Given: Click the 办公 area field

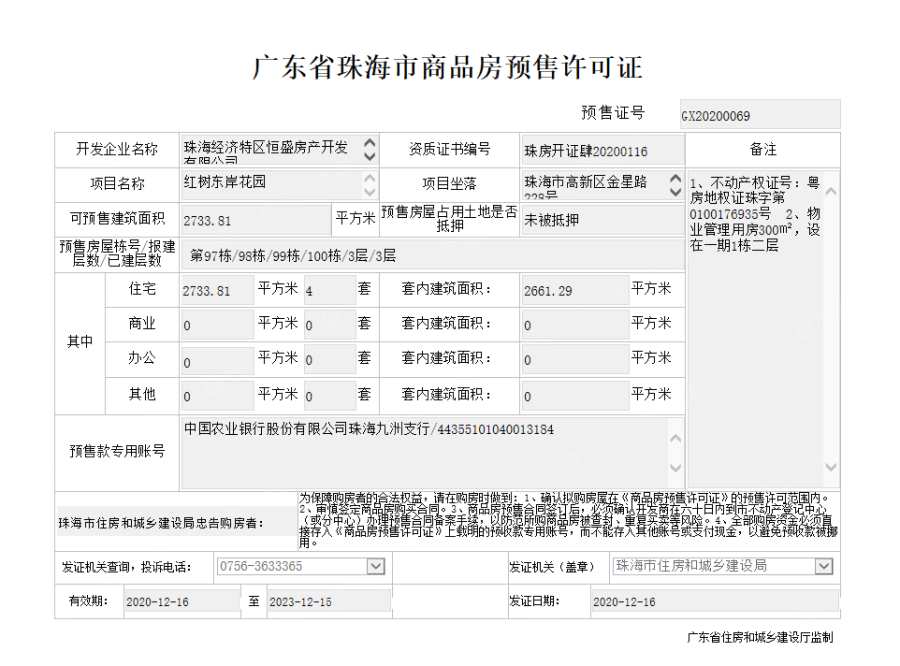Looking at the screenshot, I should (218, 360).
